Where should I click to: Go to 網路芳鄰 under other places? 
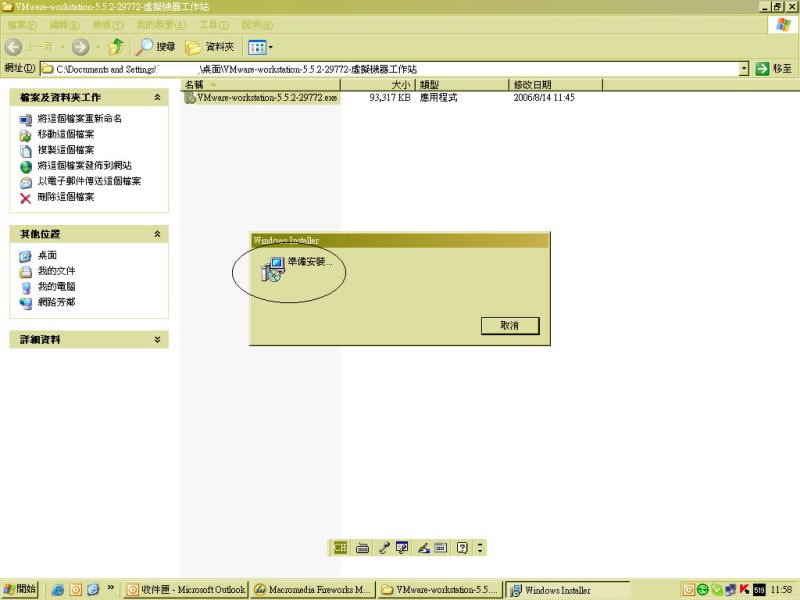point(56,302)
